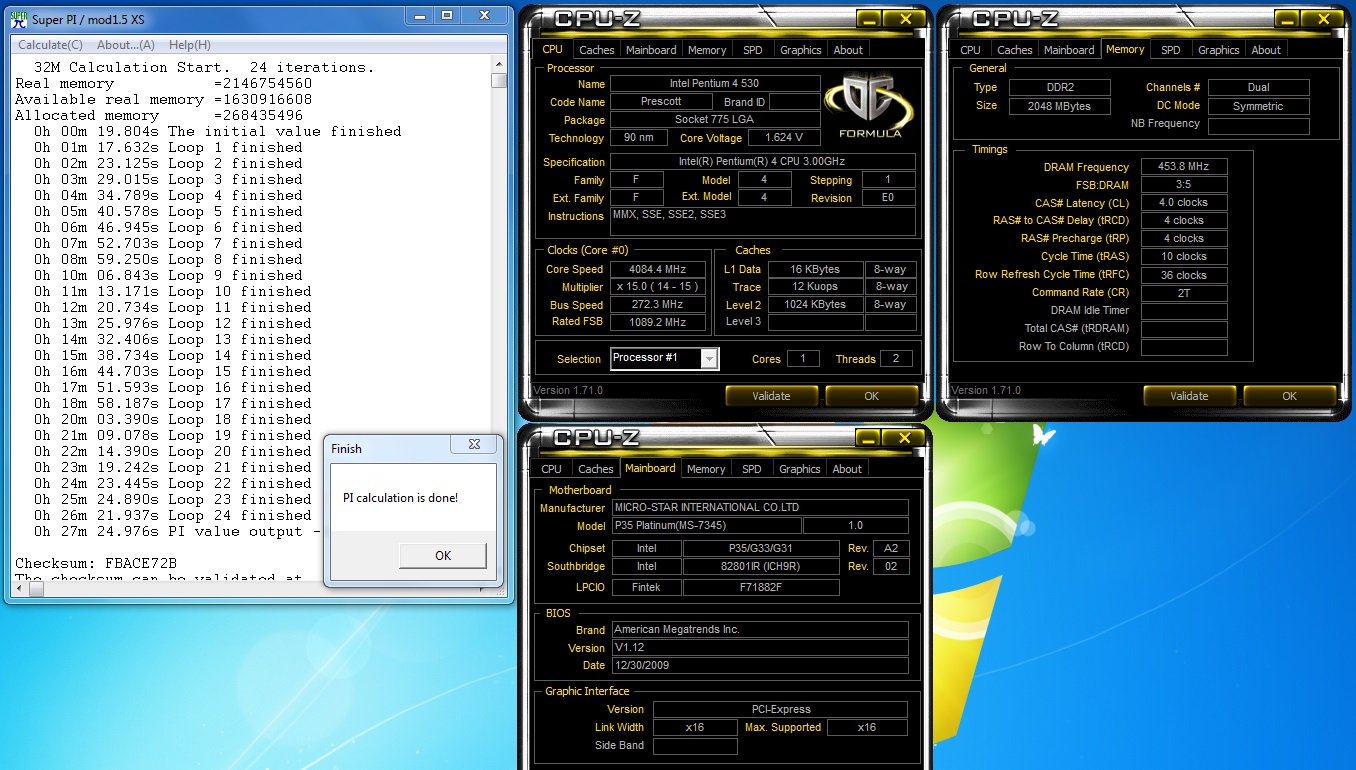Click the FSB:DRAM ratio value 3:5
Image resolution: width=1356 pixels, height=770 pixels.
[1183, 185]
